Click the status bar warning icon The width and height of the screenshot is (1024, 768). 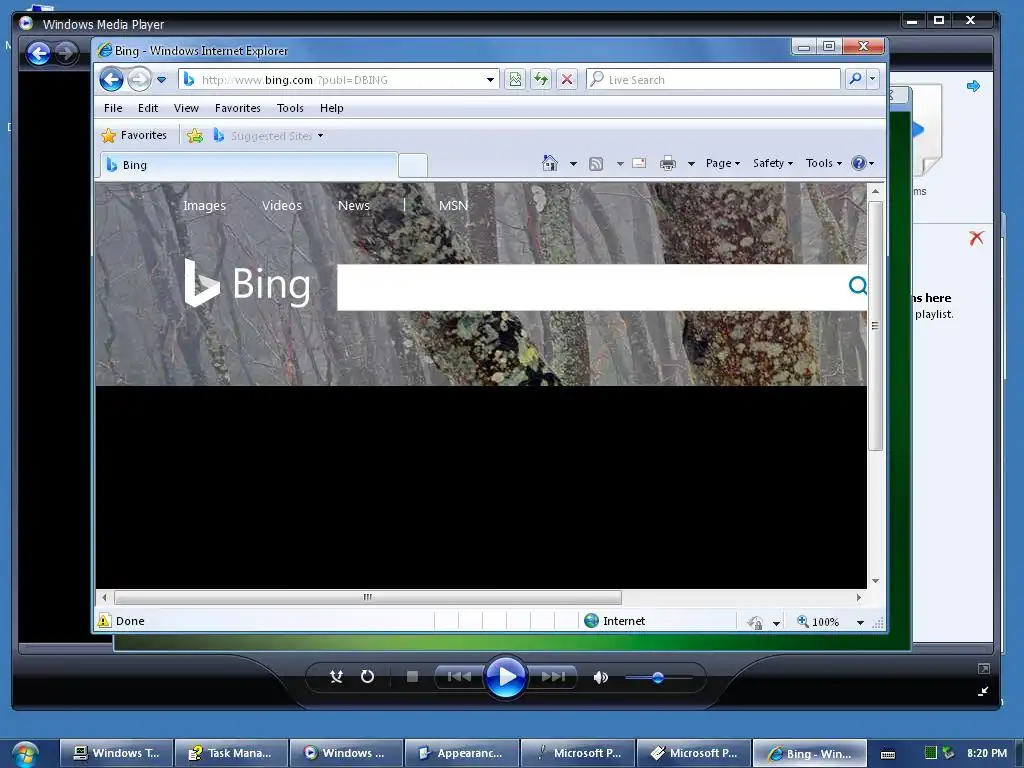104,620
